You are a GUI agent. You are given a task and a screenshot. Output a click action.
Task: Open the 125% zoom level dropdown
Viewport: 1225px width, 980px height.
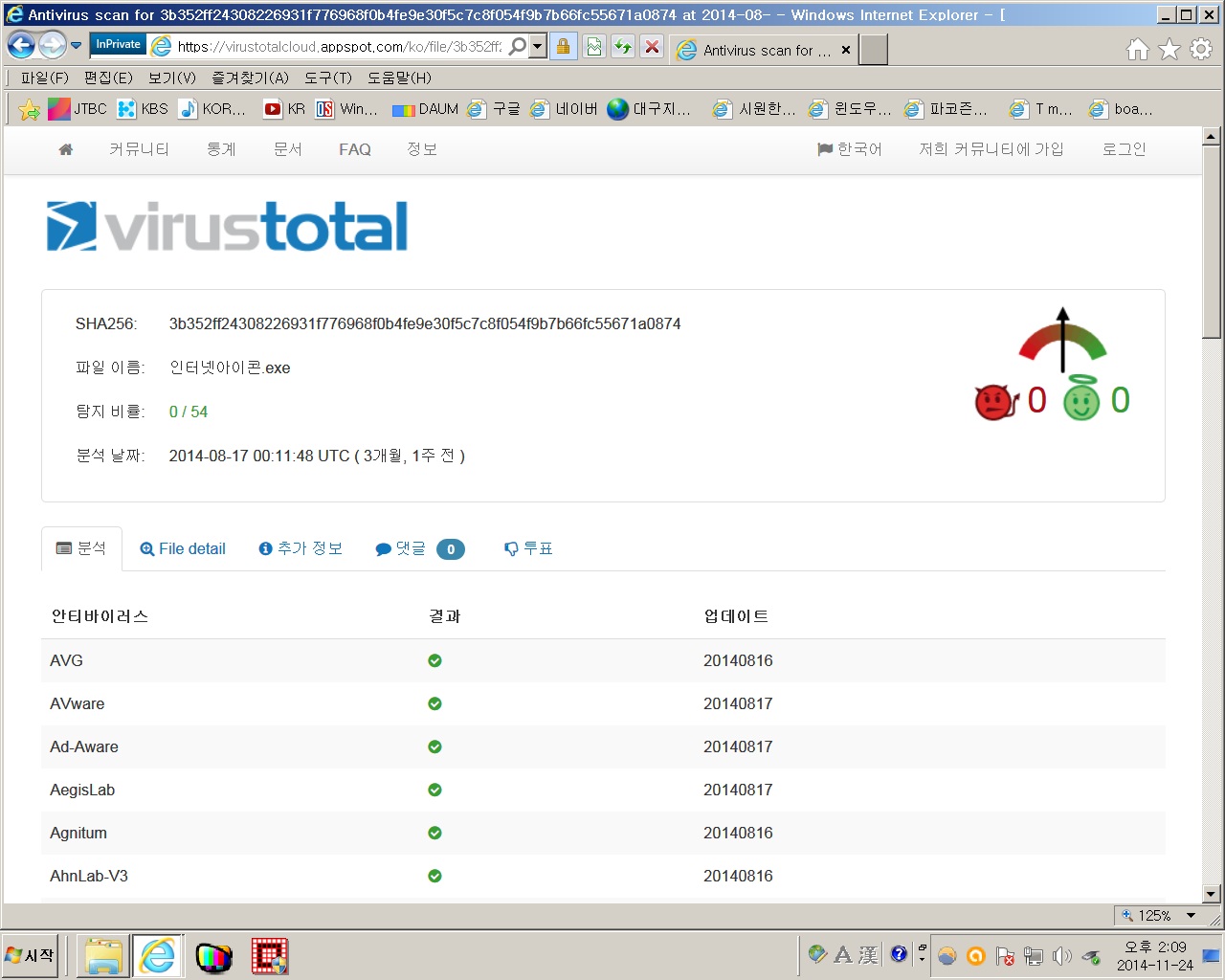[x=1192, y=916]
